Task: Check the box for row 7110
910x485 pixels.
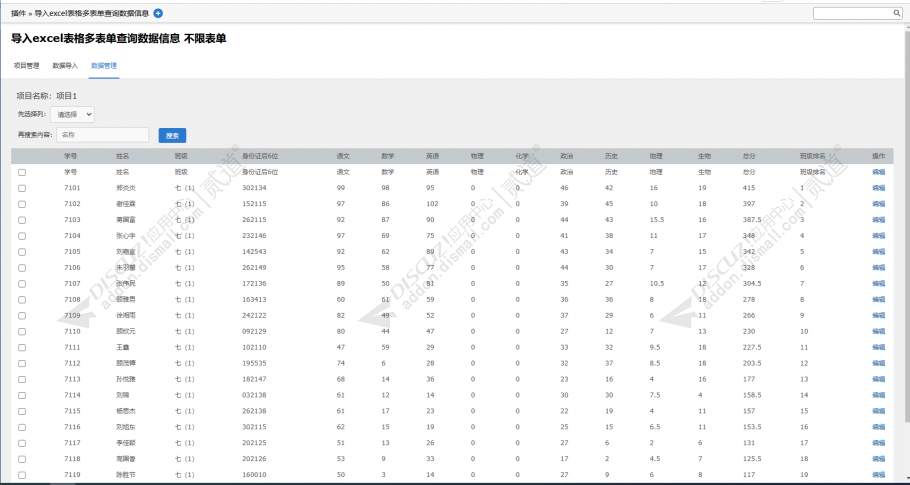Action: 22,332
